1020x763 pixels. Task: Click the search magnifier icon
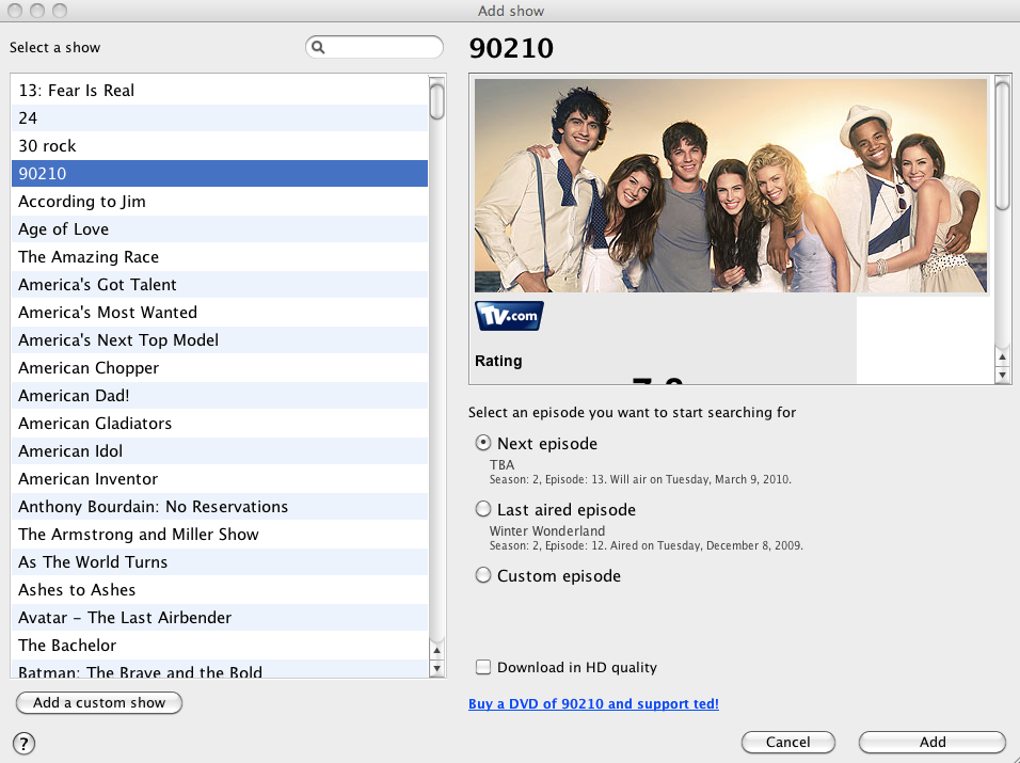[318, 47]
